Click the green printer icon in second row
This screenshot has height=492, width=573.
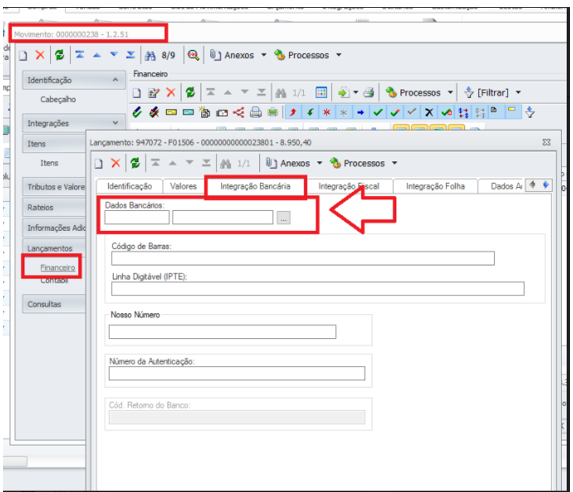(x=273, y=112)
